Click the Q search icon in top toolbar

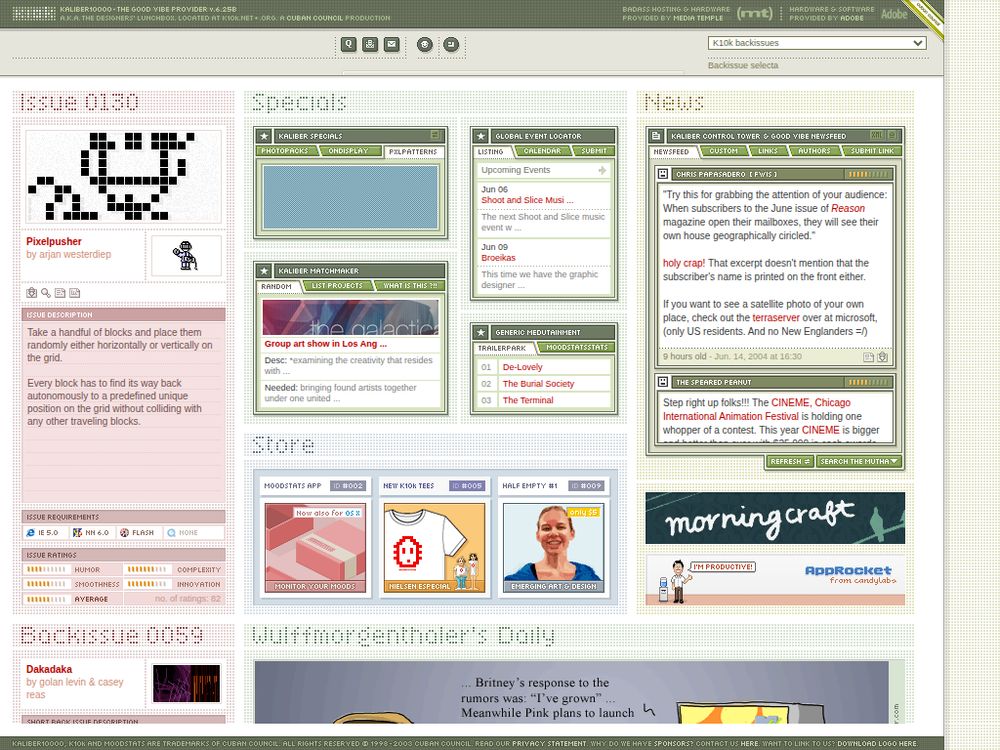pos(348,44)
